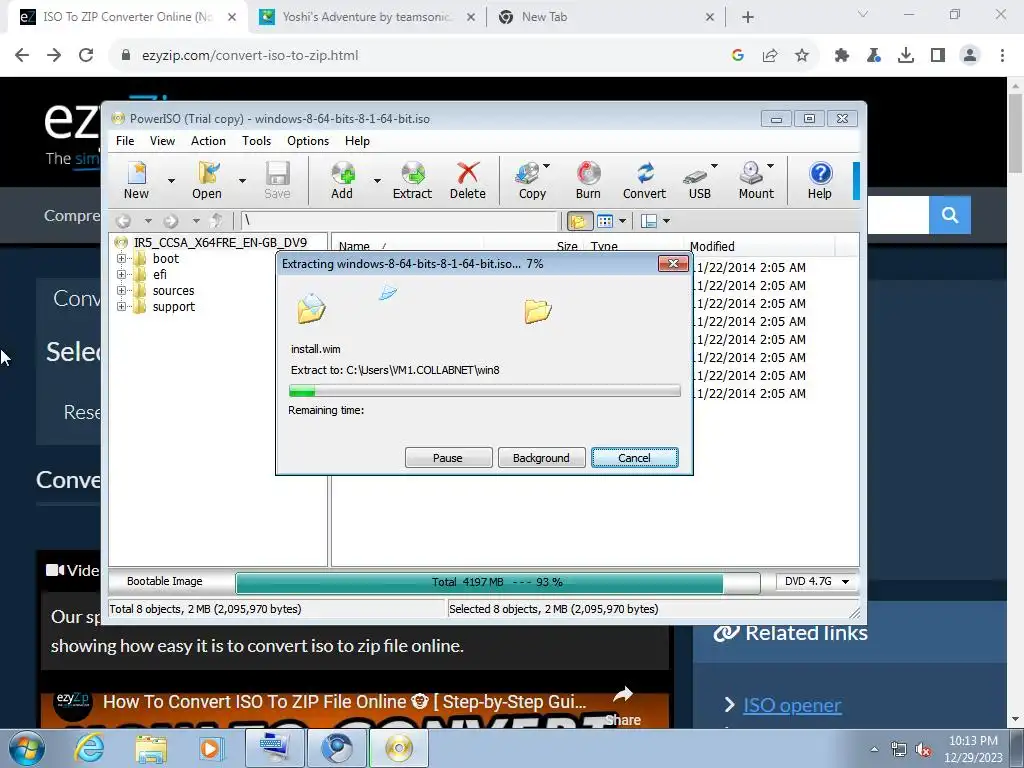Expand the sources folder tree node

[x=121, y=291]
